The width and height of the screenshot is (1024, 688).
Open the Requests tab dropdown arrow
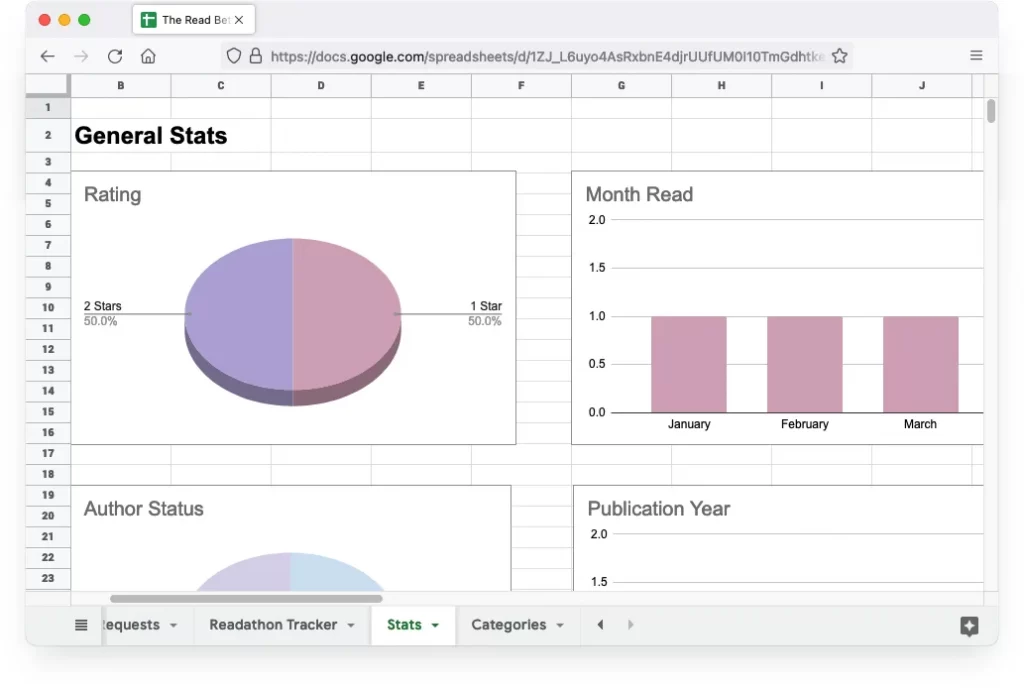pyautogui.click(x=173, y=625)
